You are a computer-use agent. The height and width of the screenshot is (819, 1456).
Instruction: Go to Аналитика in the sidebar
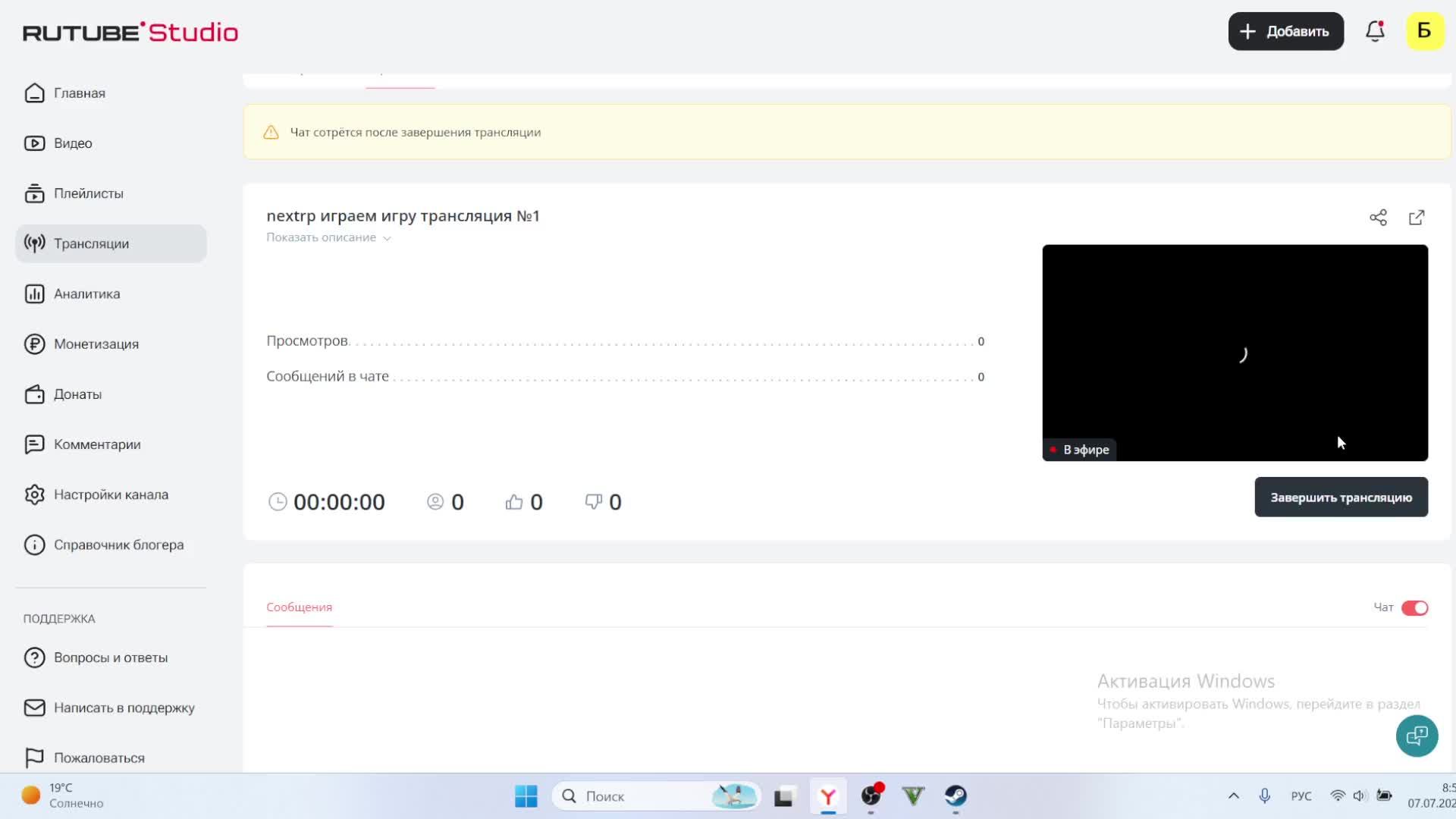pyautogui.click(x=86, y=293)
